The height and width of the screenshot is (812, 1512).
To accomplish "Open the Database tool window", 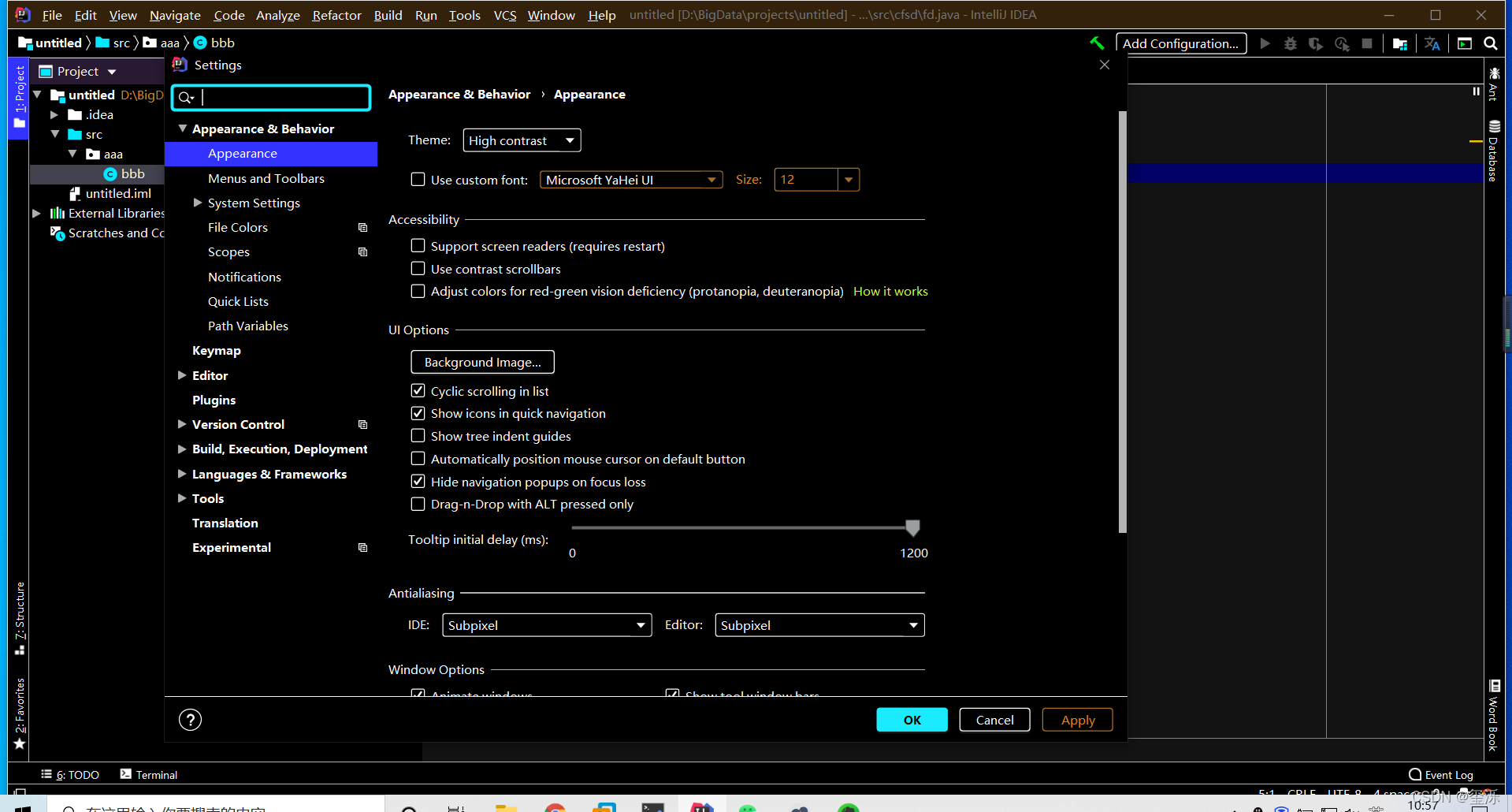I will point(1494,151).
